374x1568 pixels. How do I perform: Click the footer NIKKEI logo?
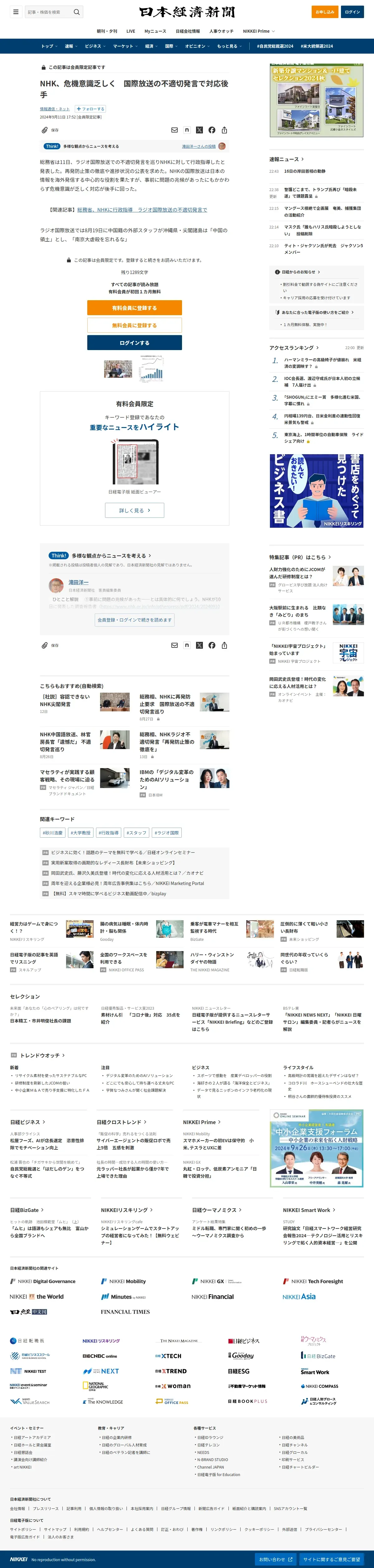point(19,1560)
